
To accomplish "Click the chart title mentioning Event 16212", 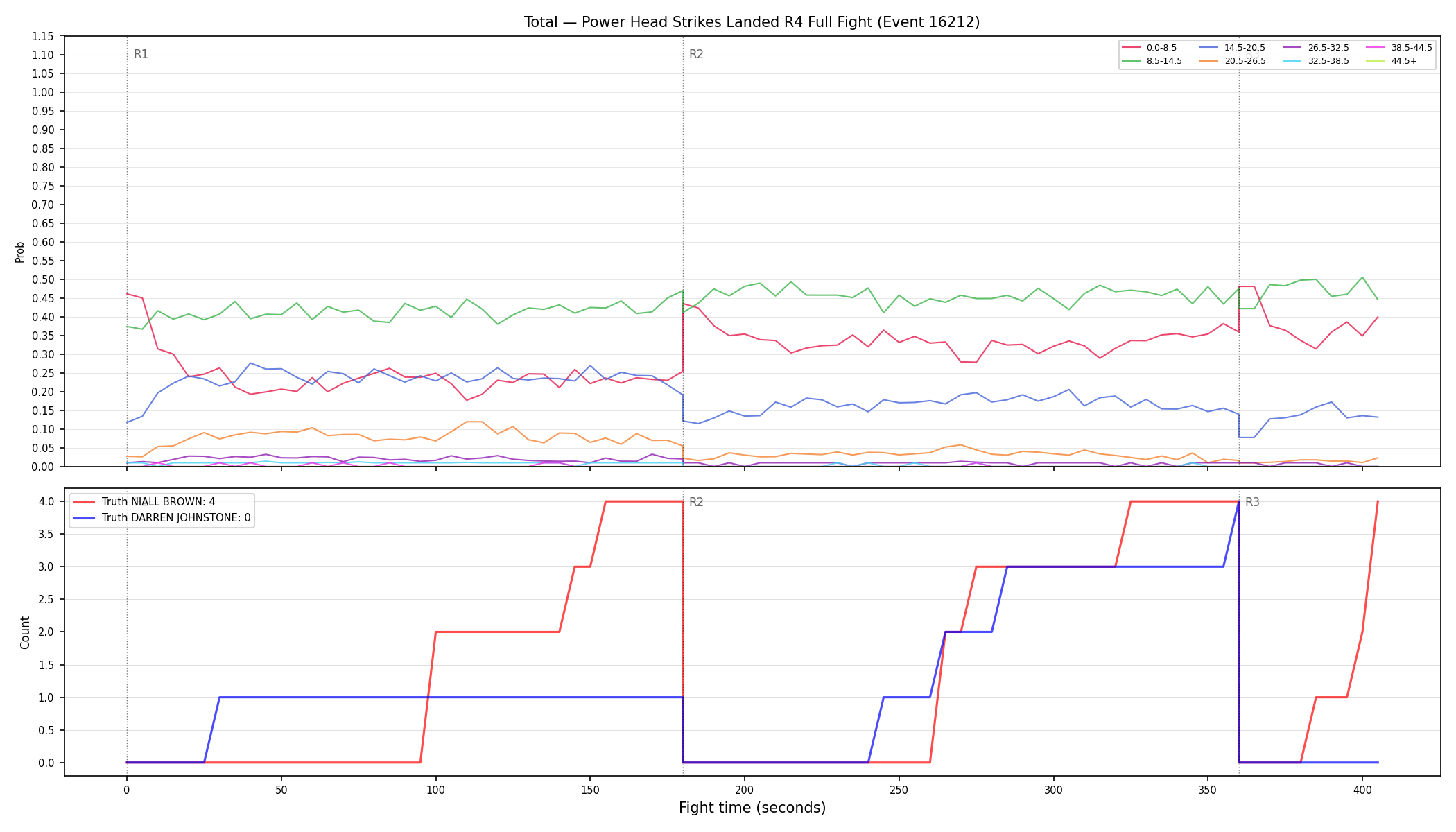I will 752,22.
